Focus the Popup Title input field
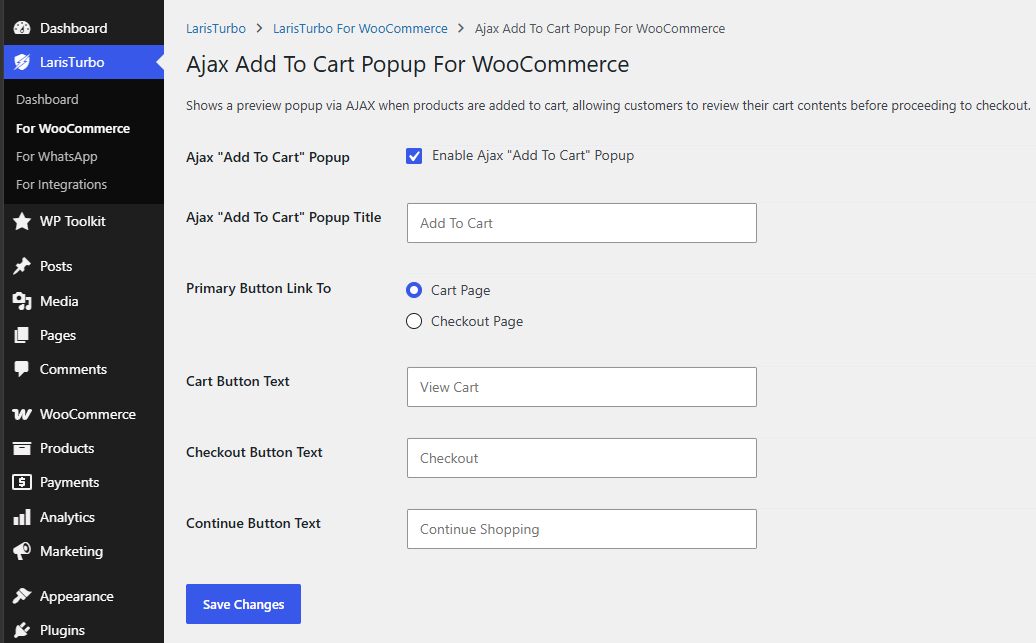Image resolution: width=1036 pixels, height=643 pixels. (x=581, y=223)
